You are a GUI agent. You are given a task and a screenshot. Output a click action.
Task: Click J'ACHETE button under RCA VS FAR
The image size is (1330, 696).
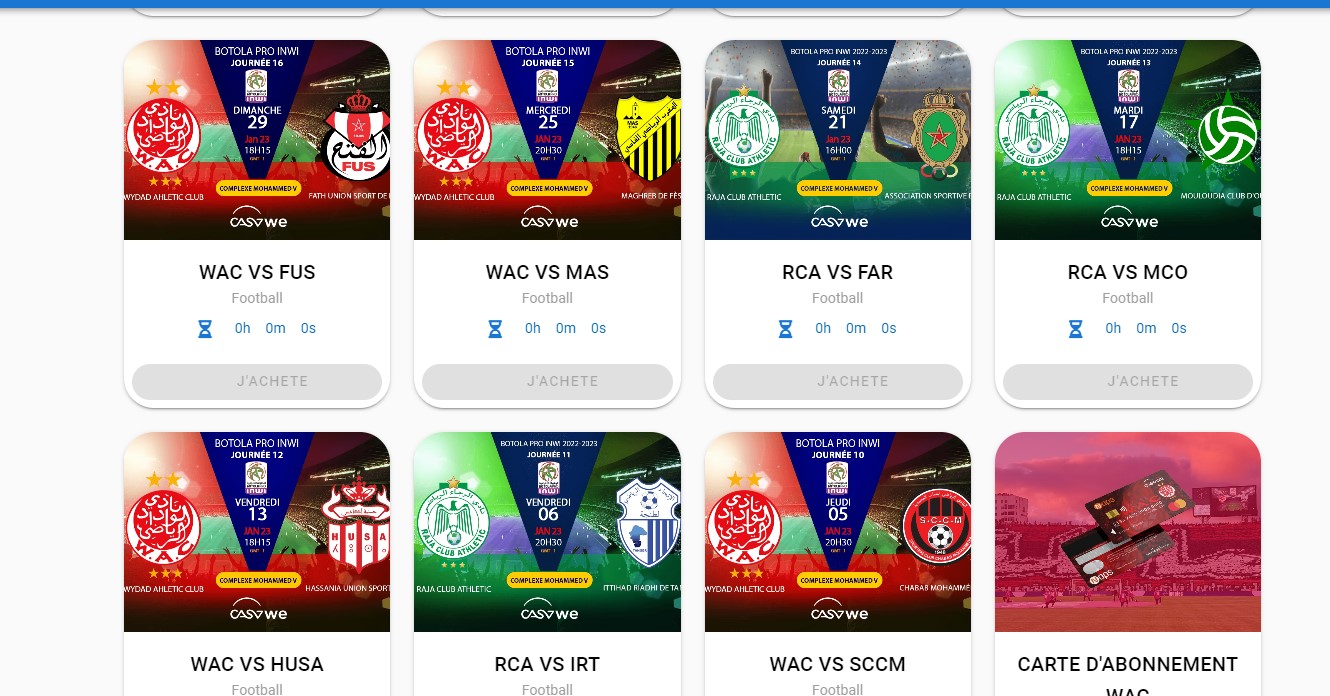838,382
